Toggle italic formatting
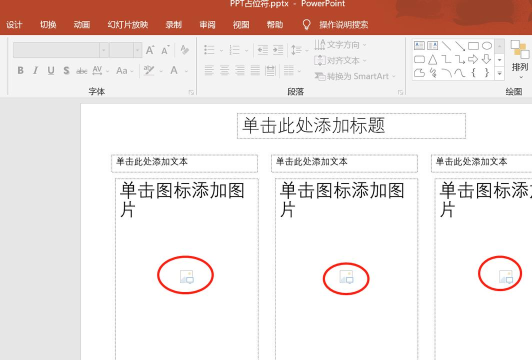This screenshot has width=532, height=360. pos(35,70)
